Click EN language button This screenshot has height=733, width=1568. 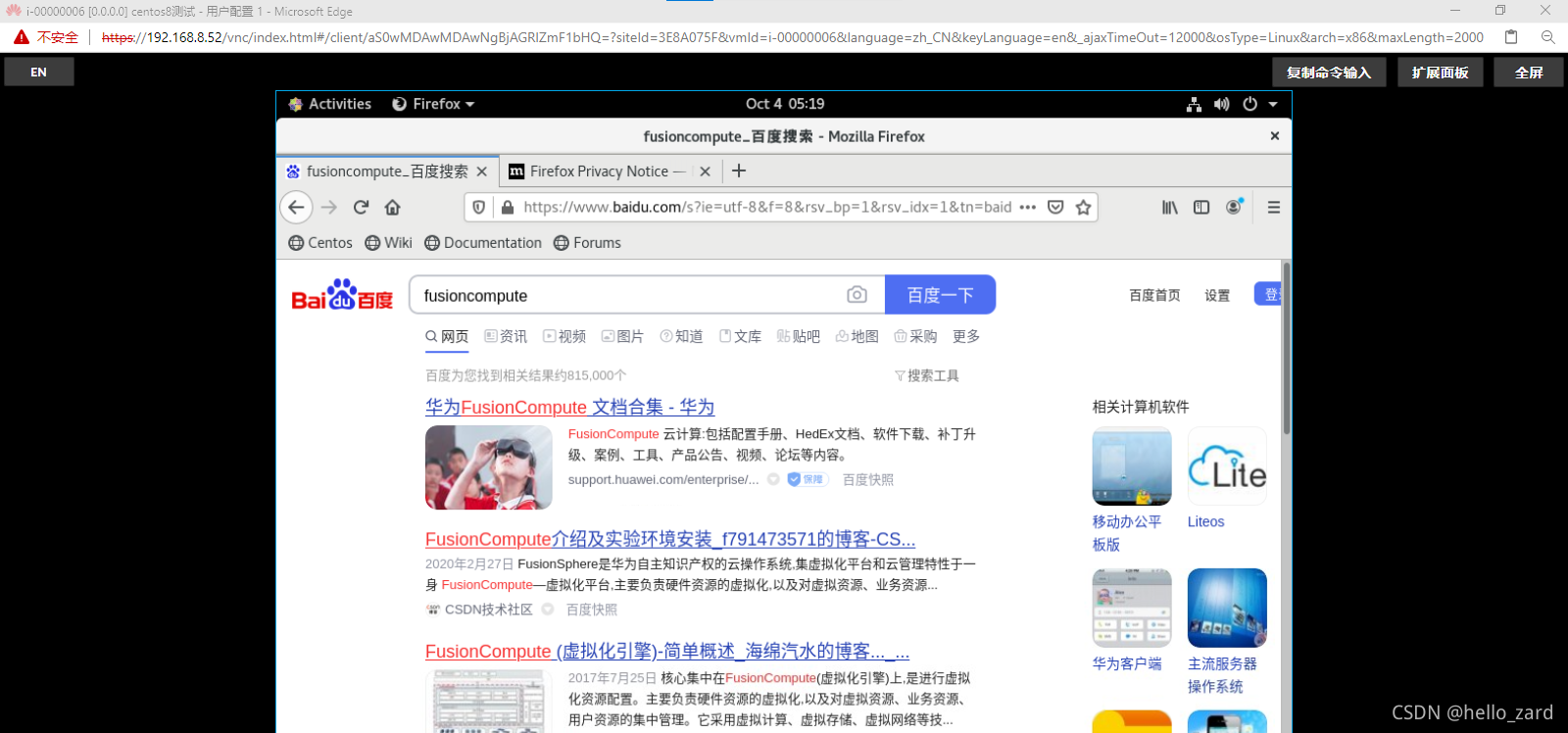pos(38,73)
